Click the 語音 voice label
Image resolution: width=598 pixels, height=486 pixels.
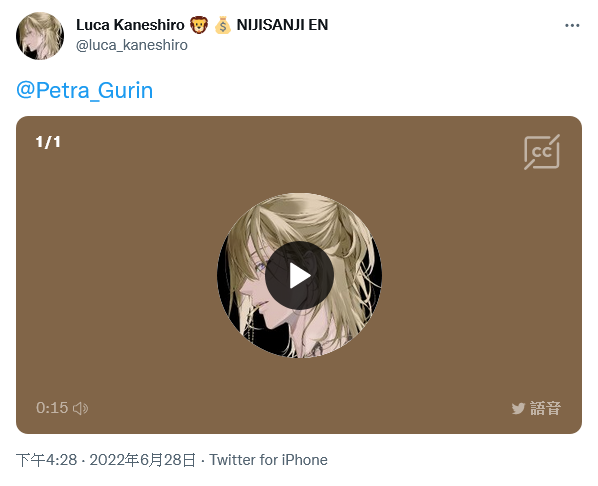pyautogui.click(x=545, y=409)
